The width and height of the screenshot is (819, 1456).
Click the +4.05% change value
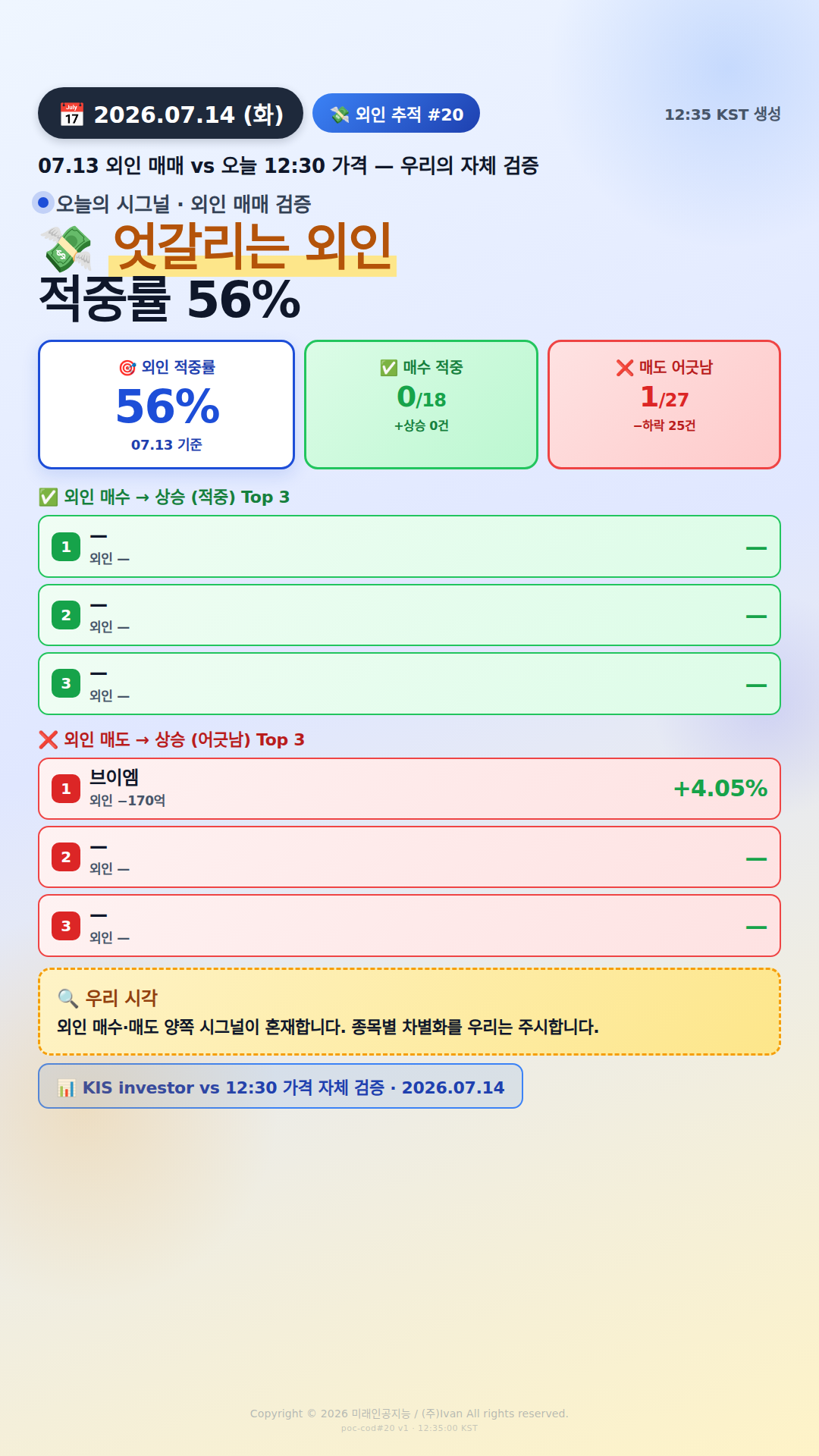pyautogui.click(x=720, y=789)
